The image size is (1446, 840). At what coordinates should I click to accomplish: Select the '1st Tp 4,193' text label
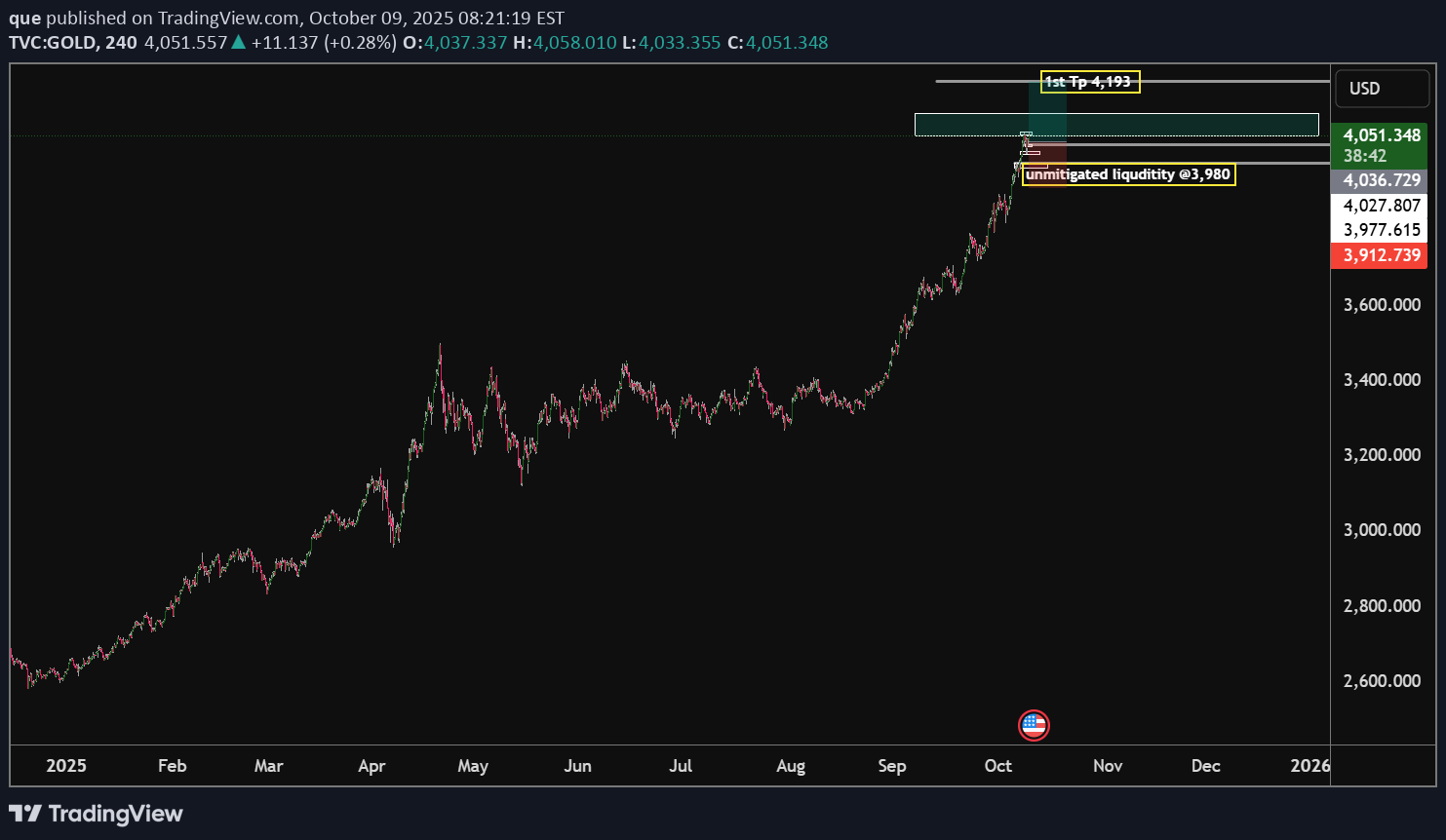1089,82
